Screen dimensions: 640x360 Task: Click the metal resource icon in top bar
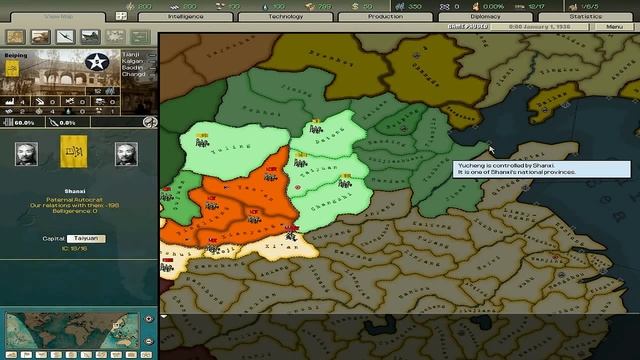[174, 7]
